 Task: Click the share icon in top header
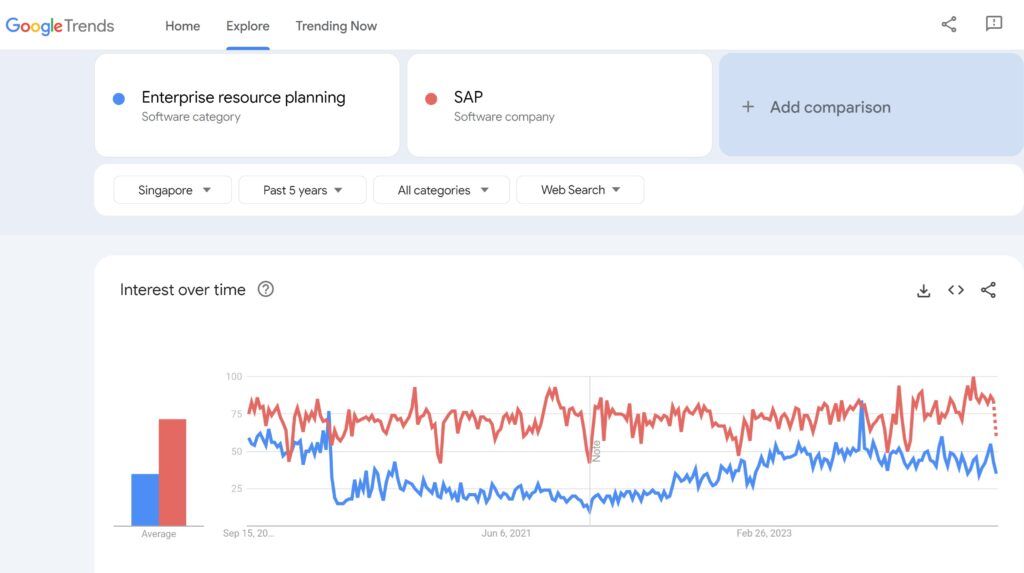[x=948, y=25]
